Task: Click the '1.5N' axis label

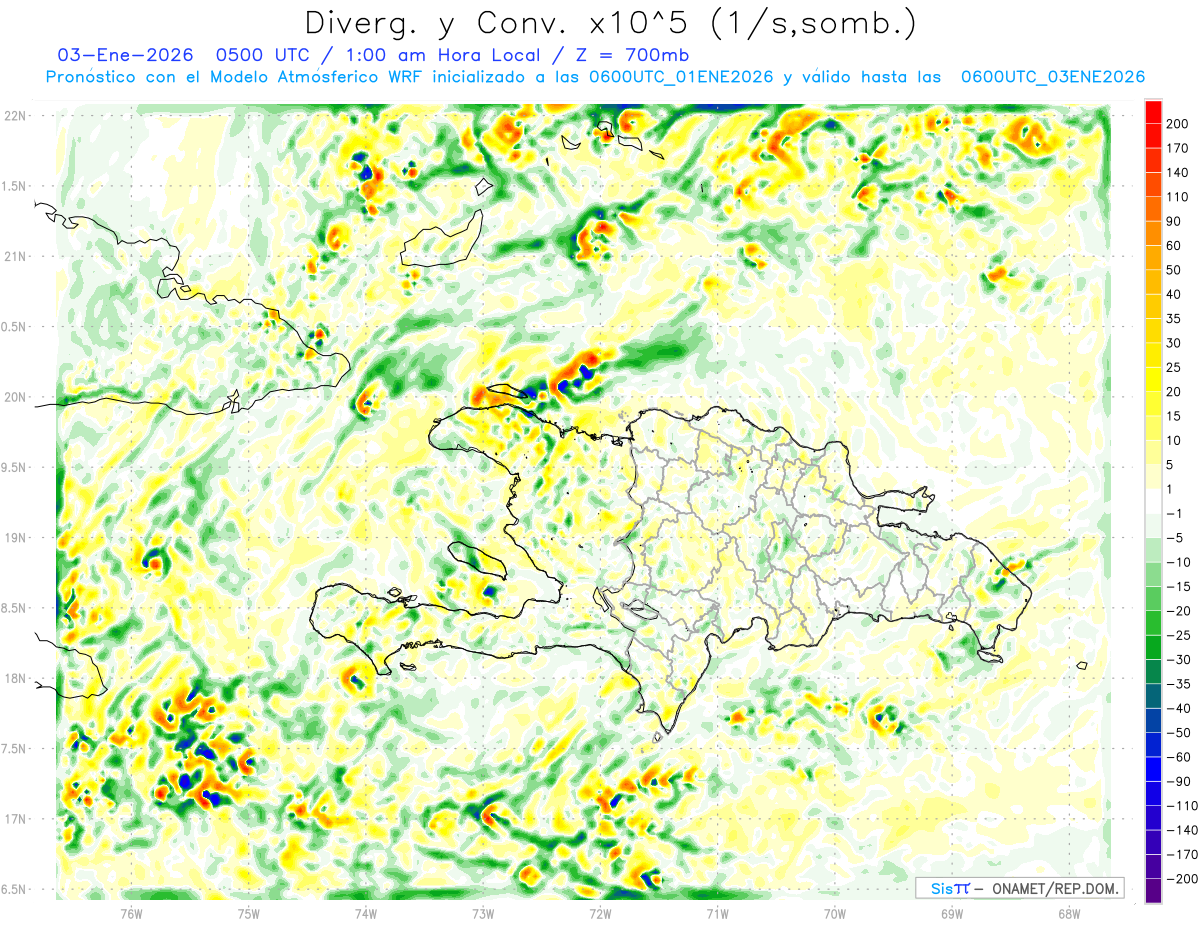Action: tap(15, 186)
